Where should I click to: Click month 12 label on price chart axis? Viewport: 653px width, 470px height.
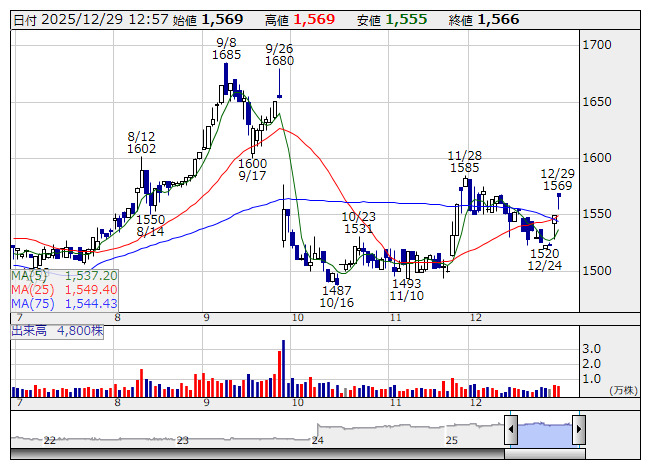(x=476, y=318)
